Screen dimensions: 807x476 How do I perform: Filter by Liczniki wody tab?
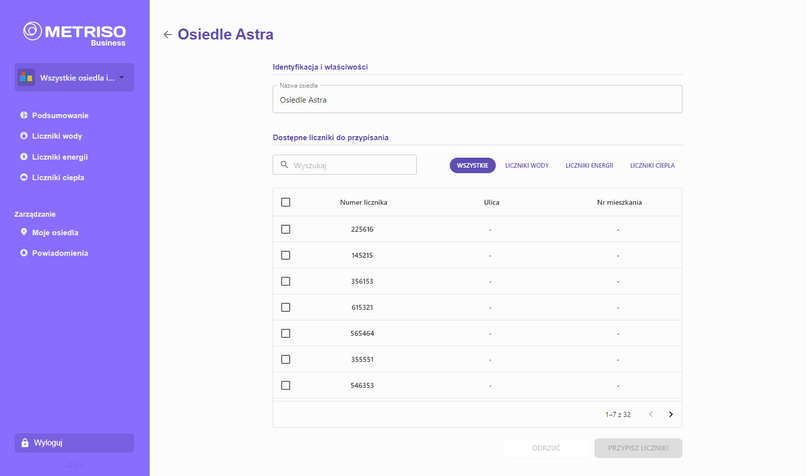pos(527,165)
